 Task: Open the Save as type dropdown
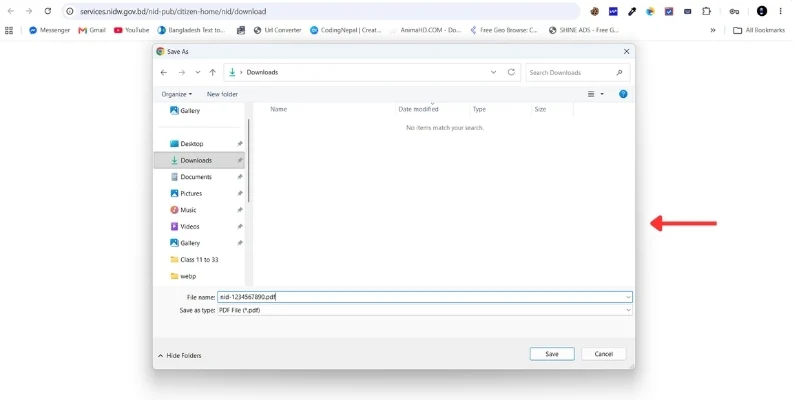click(x=425, y=310)
